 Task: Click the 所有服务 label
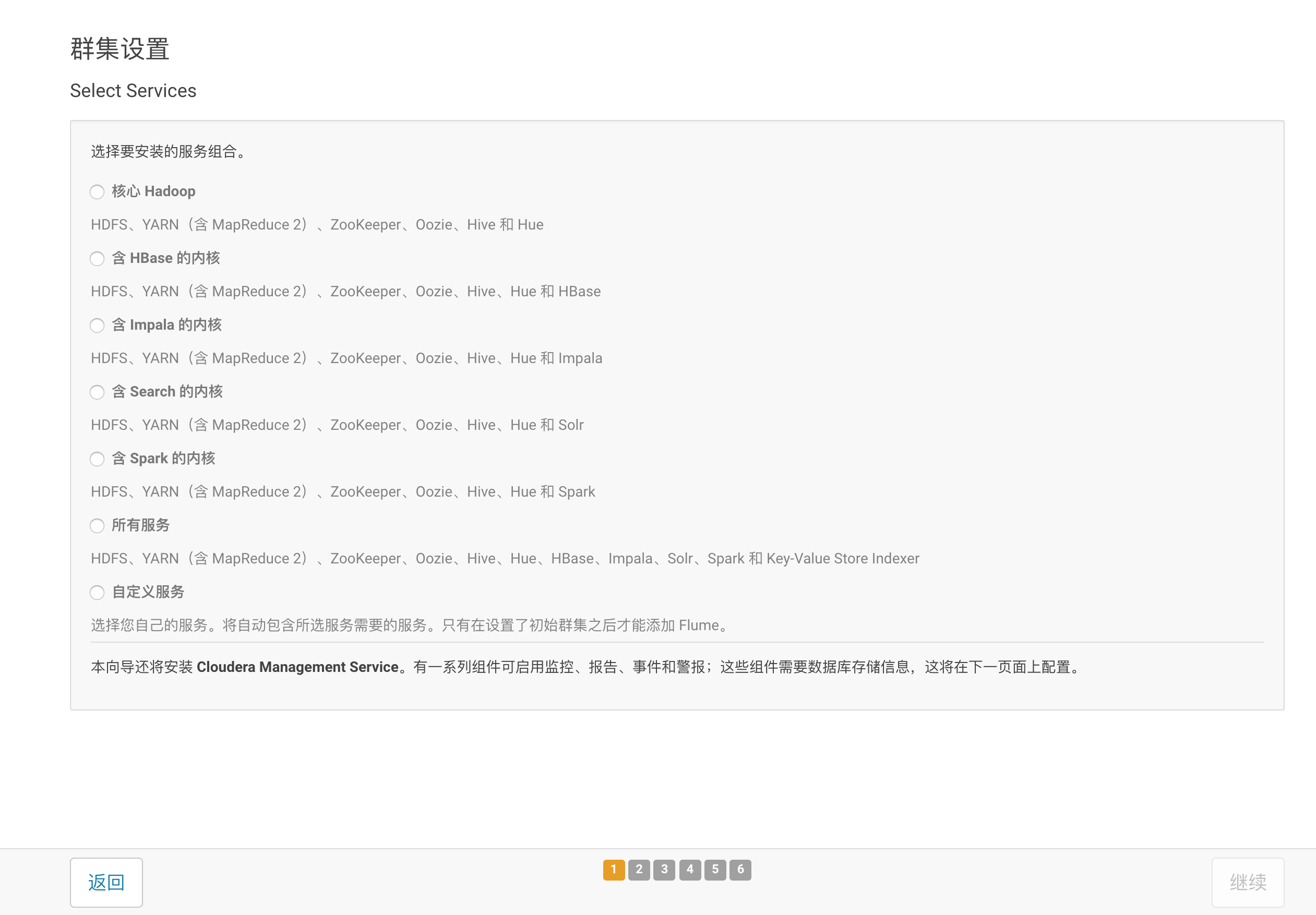coord(141,525)
